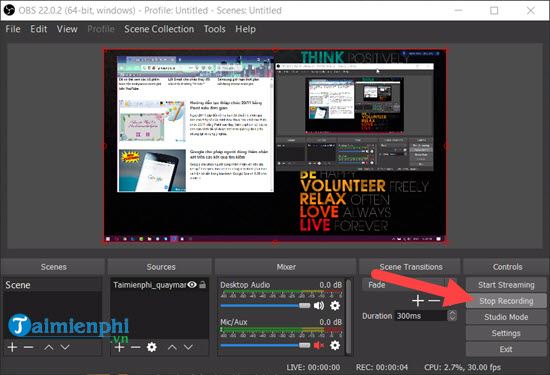
Task: Select Taimienphi_quayman source row
Action: click(160, 285)
